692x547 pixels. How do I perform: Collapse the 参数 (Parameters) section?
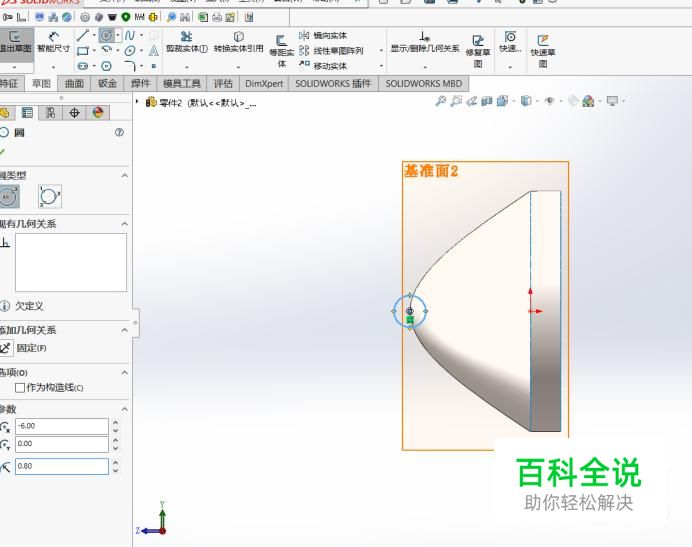pyautogui.click(x=124, y=409)
